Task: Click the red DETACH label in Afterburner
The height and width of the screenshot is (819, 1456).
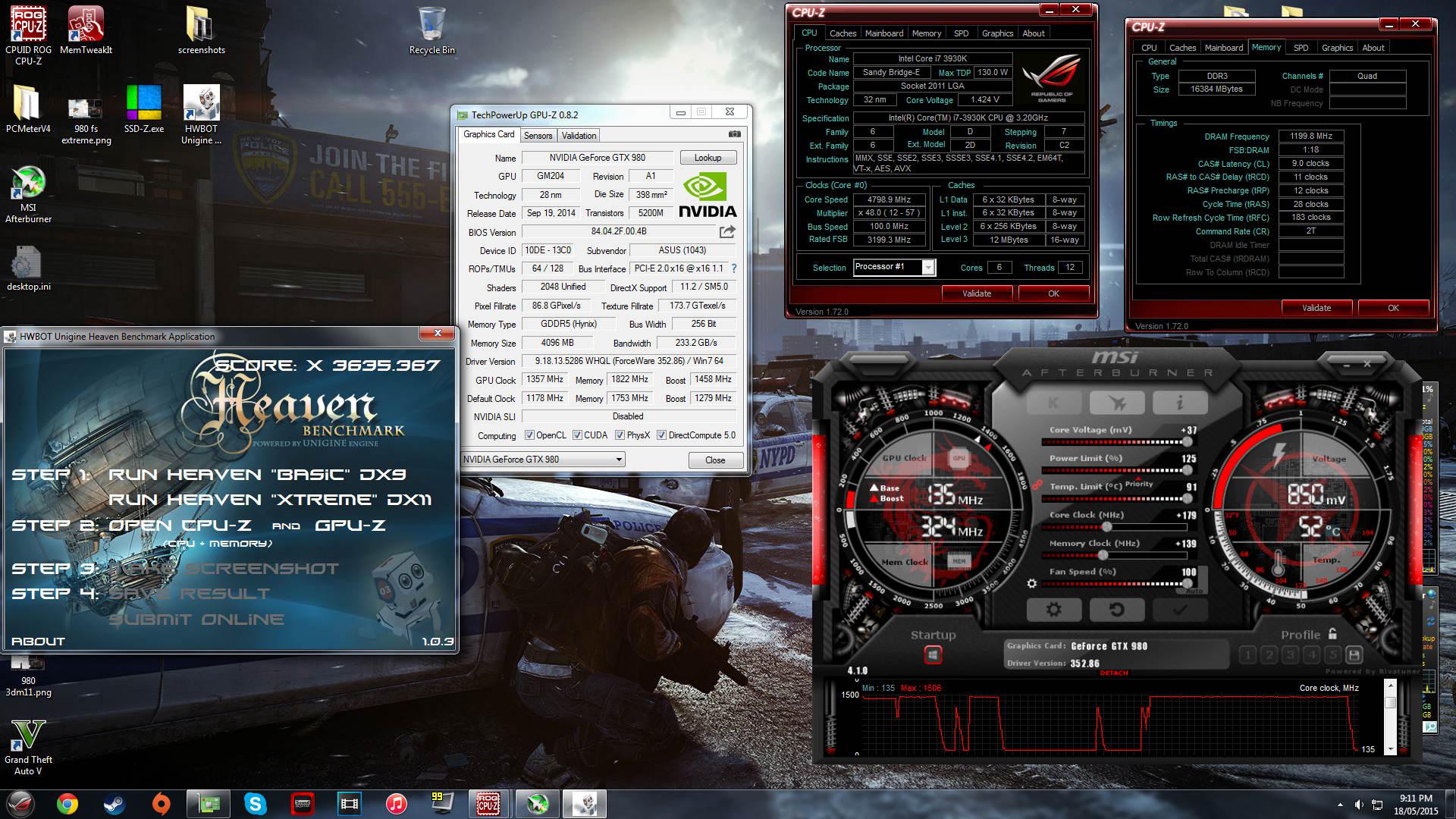Action: (x=1114, y=673)
